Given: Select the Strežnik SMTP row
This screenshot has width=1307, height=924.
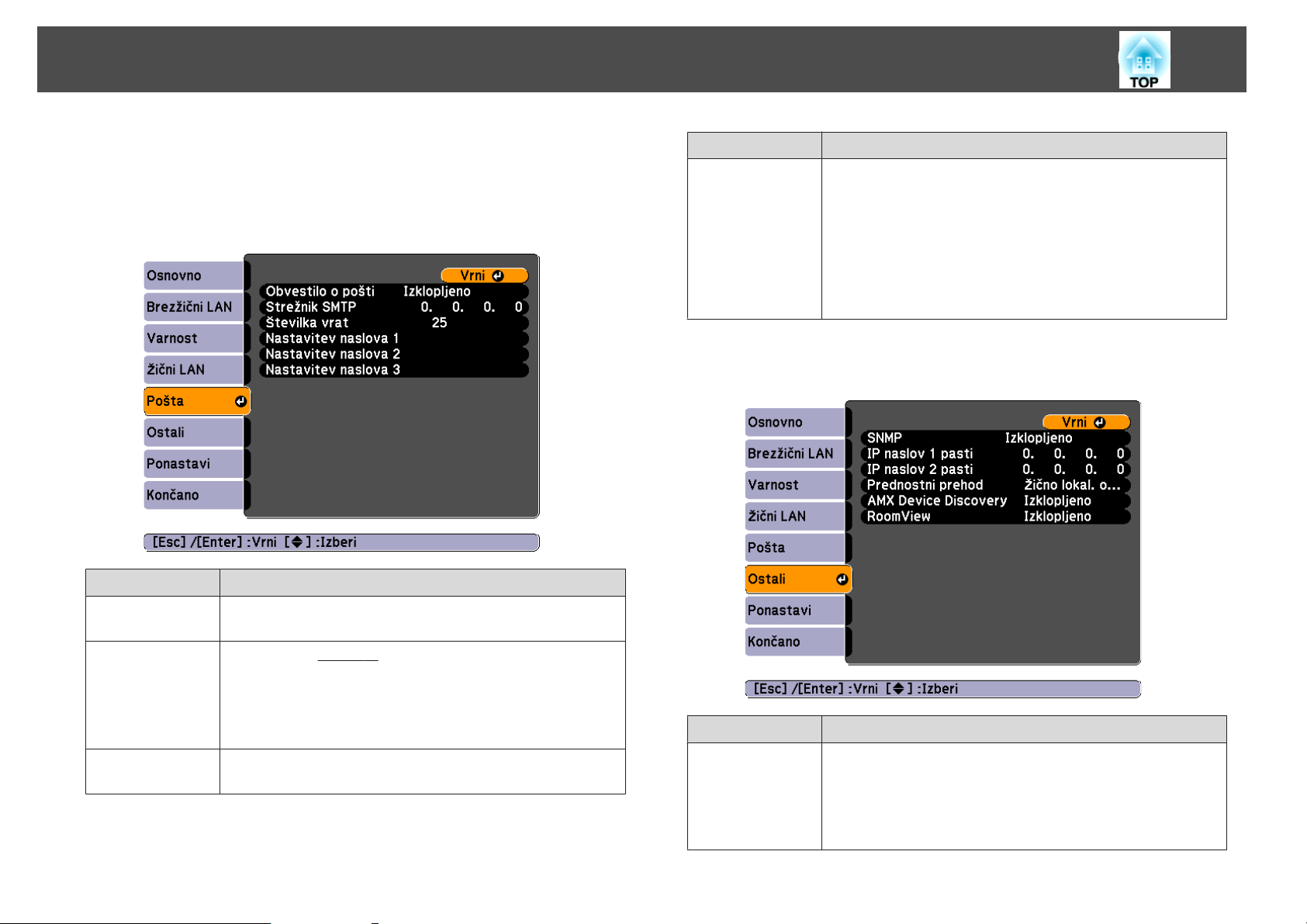Looking at the screenshot, I should coord(394,307).
